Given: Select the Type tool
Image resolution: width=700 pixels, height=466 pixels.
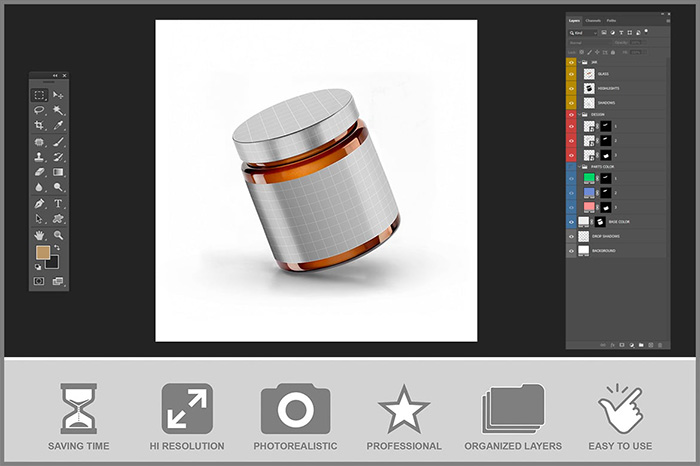Looking at the screenshot, I should 58,204.
